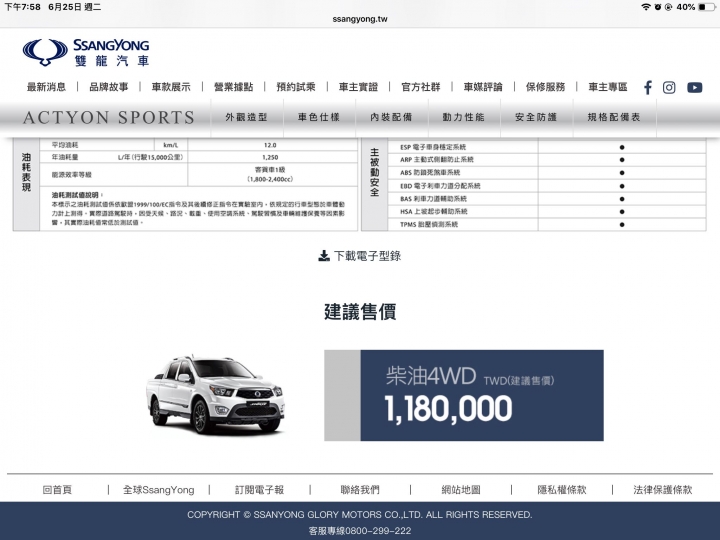Open the 車媒評論 menu
This screenshot has height=540, width=720.
pyautogui.click(x=483, y=87)
